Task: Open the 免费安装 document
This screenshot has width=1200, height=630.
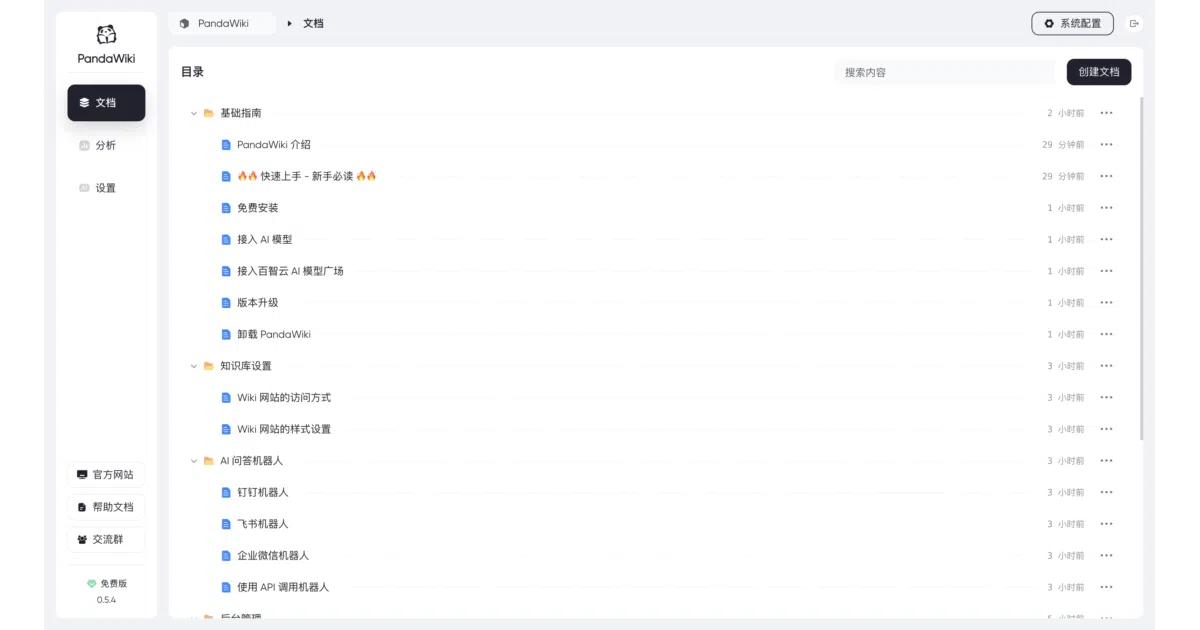Action: [258, 208]
